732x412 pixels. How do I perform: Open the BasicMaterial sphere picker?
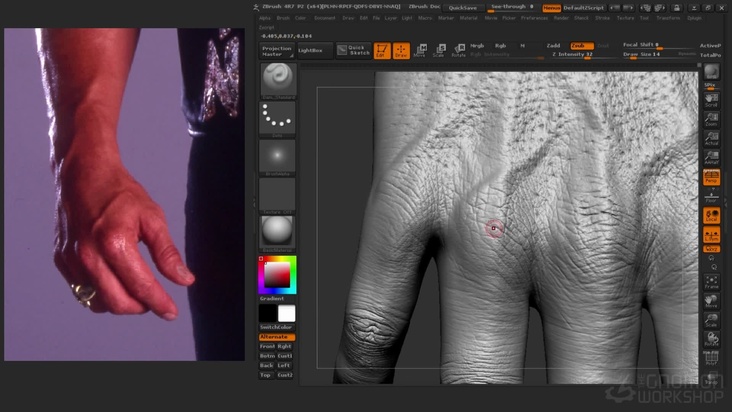277,234
